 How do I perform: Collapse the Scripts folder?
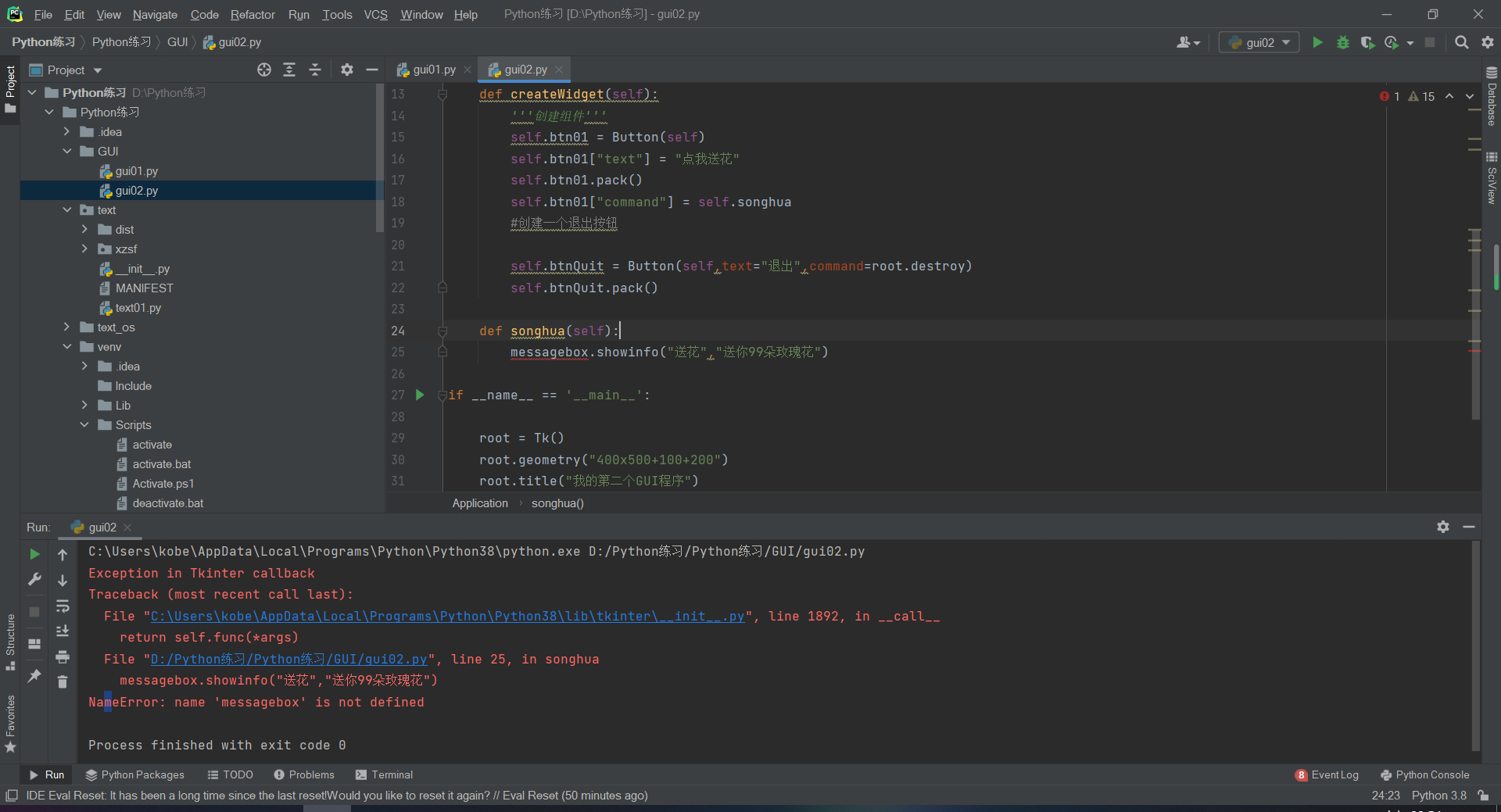pos(84,424)
